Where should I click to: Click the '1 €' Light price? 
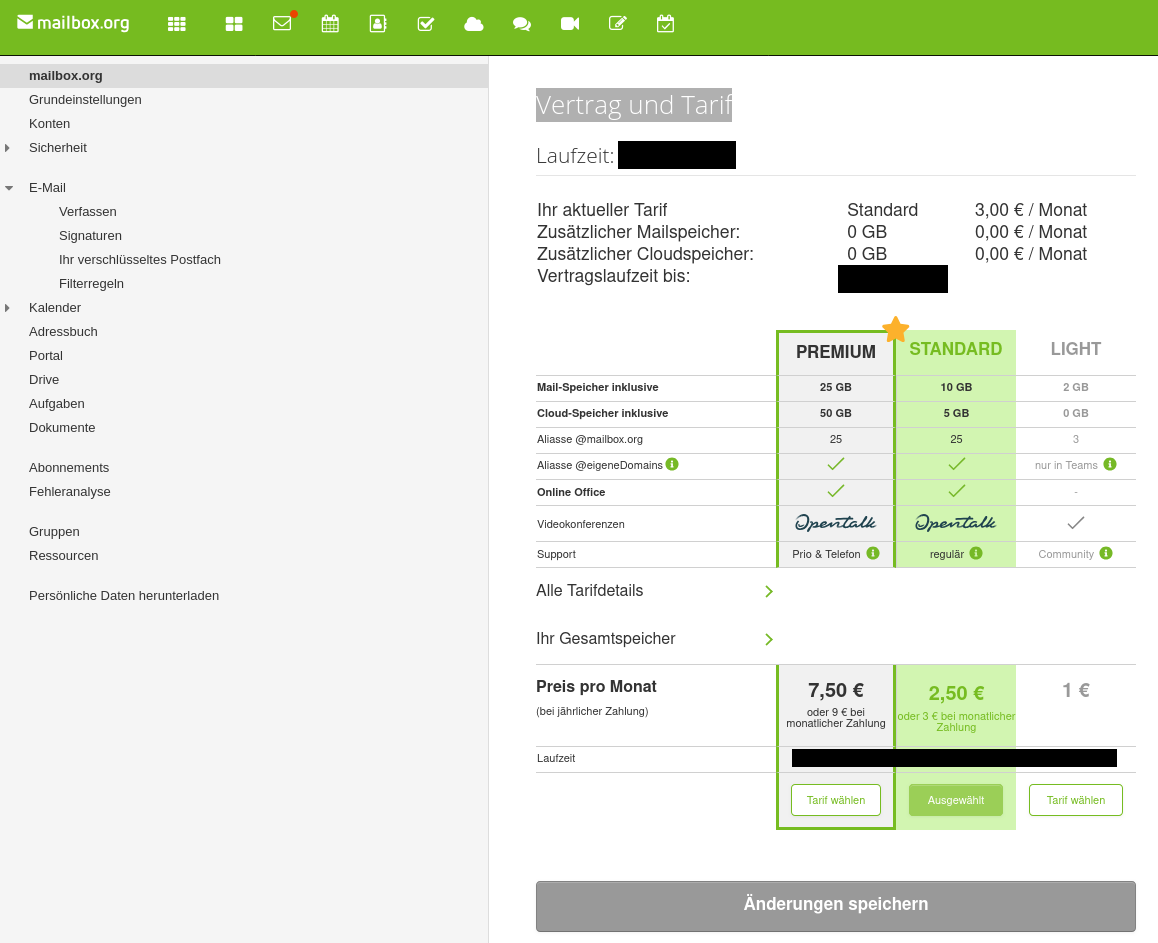(x=1076, y=690)
